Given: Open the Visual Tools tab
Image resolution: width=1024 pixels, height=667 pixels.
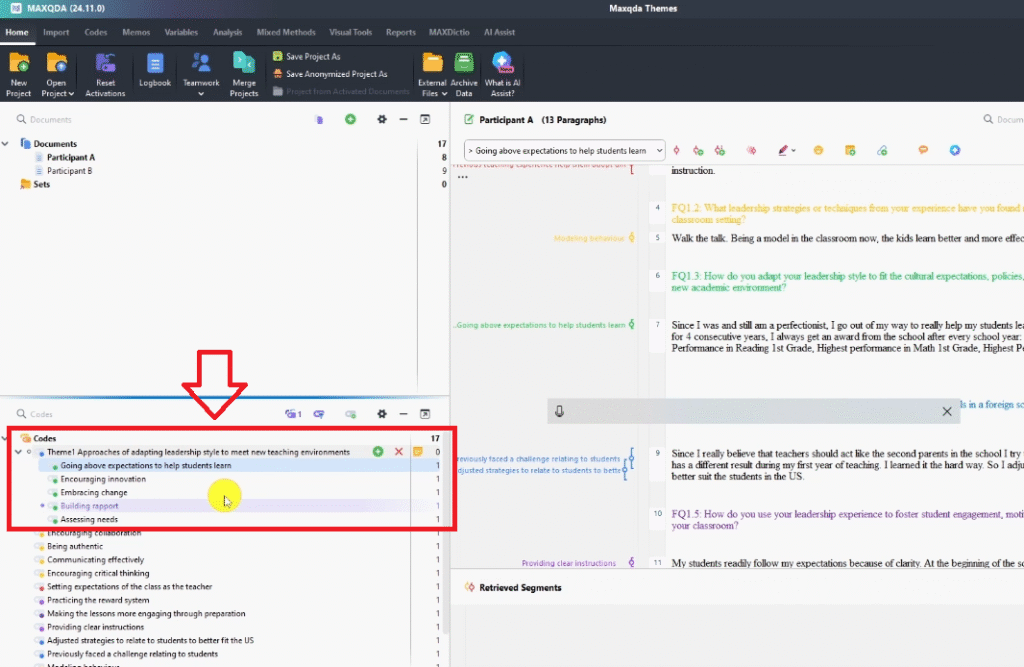Looking at the screenshot, I should tap(350, 32).
